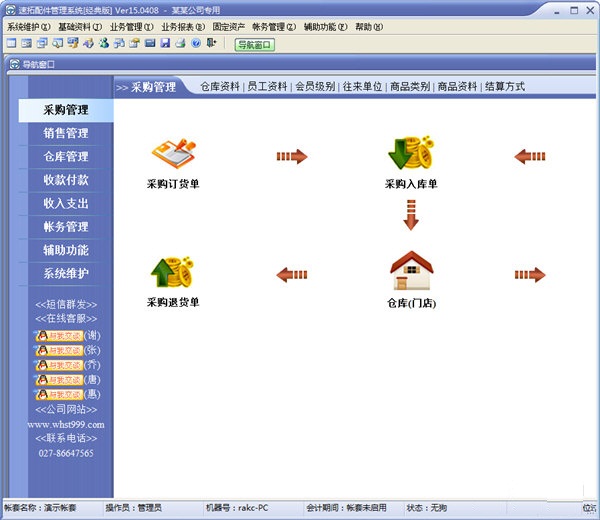Click the exit door icon in toolbar
This screenshot has height=520, width=600.
[211, 43]
